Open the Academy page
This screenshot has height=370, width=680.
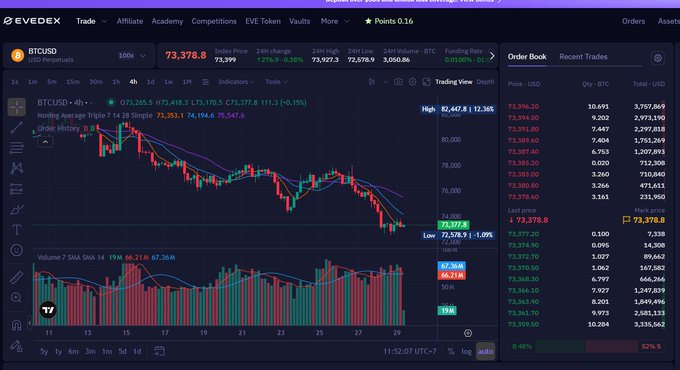(167, 21)
